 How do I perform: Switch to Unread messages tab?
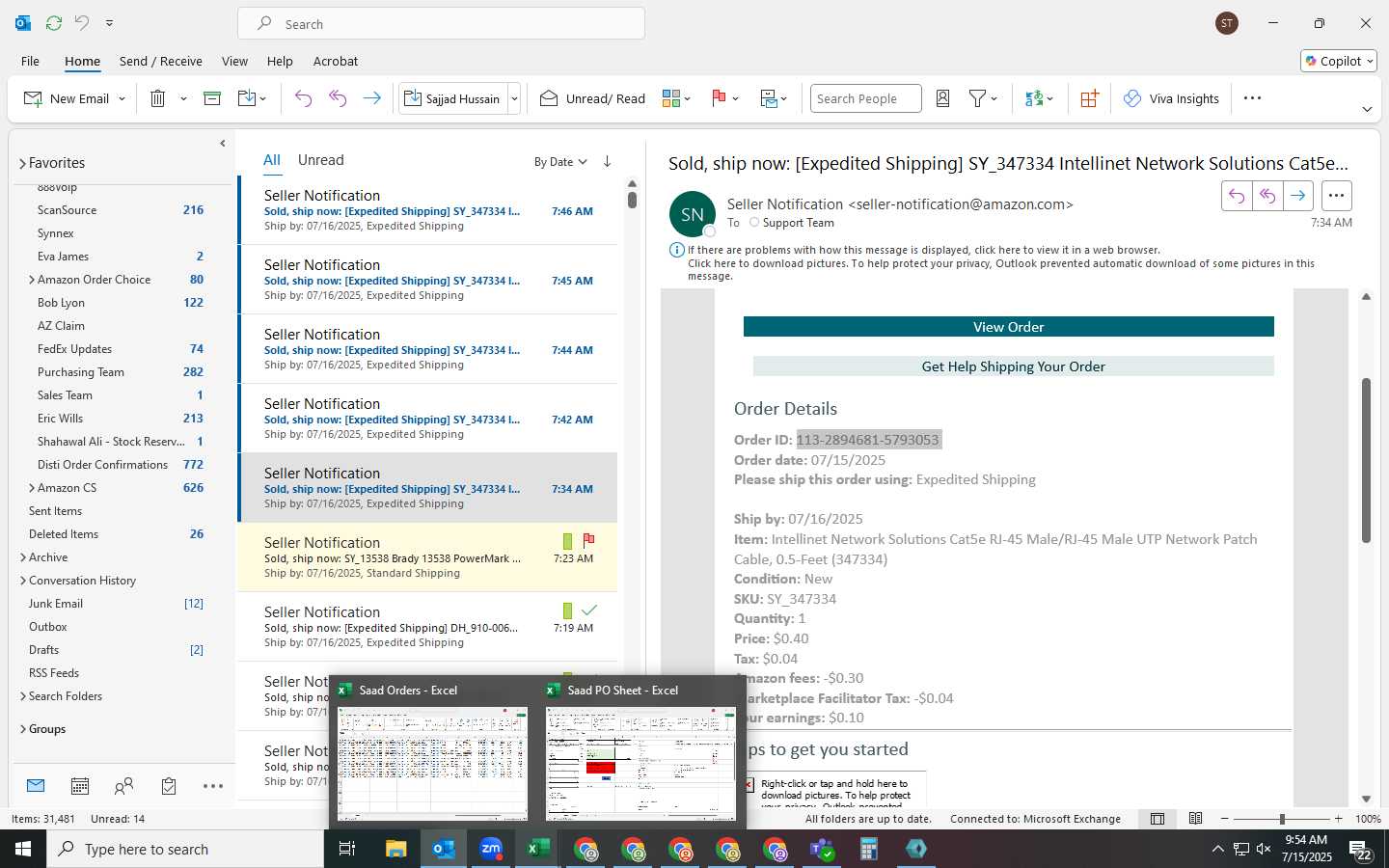[320, 160]
